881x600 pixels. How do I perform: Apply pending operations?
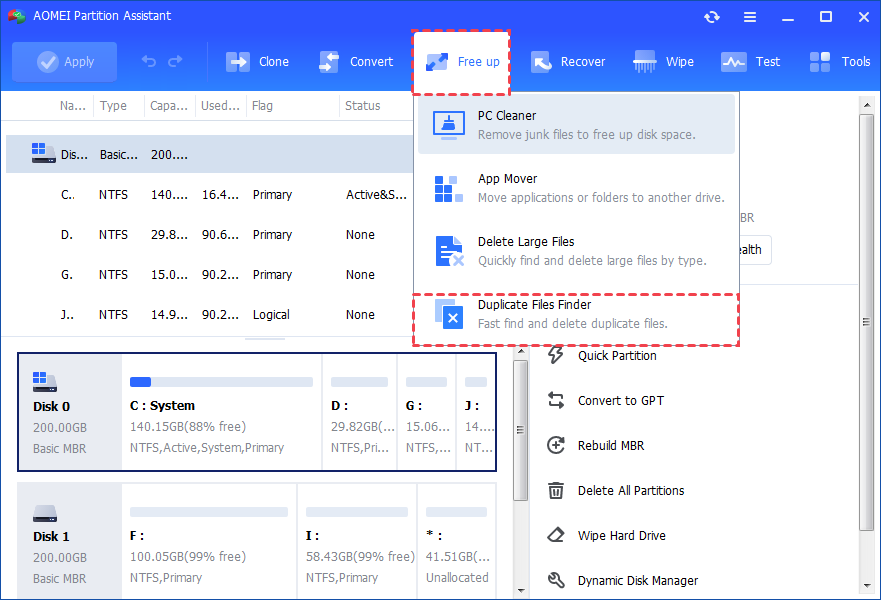coord(64,61)
